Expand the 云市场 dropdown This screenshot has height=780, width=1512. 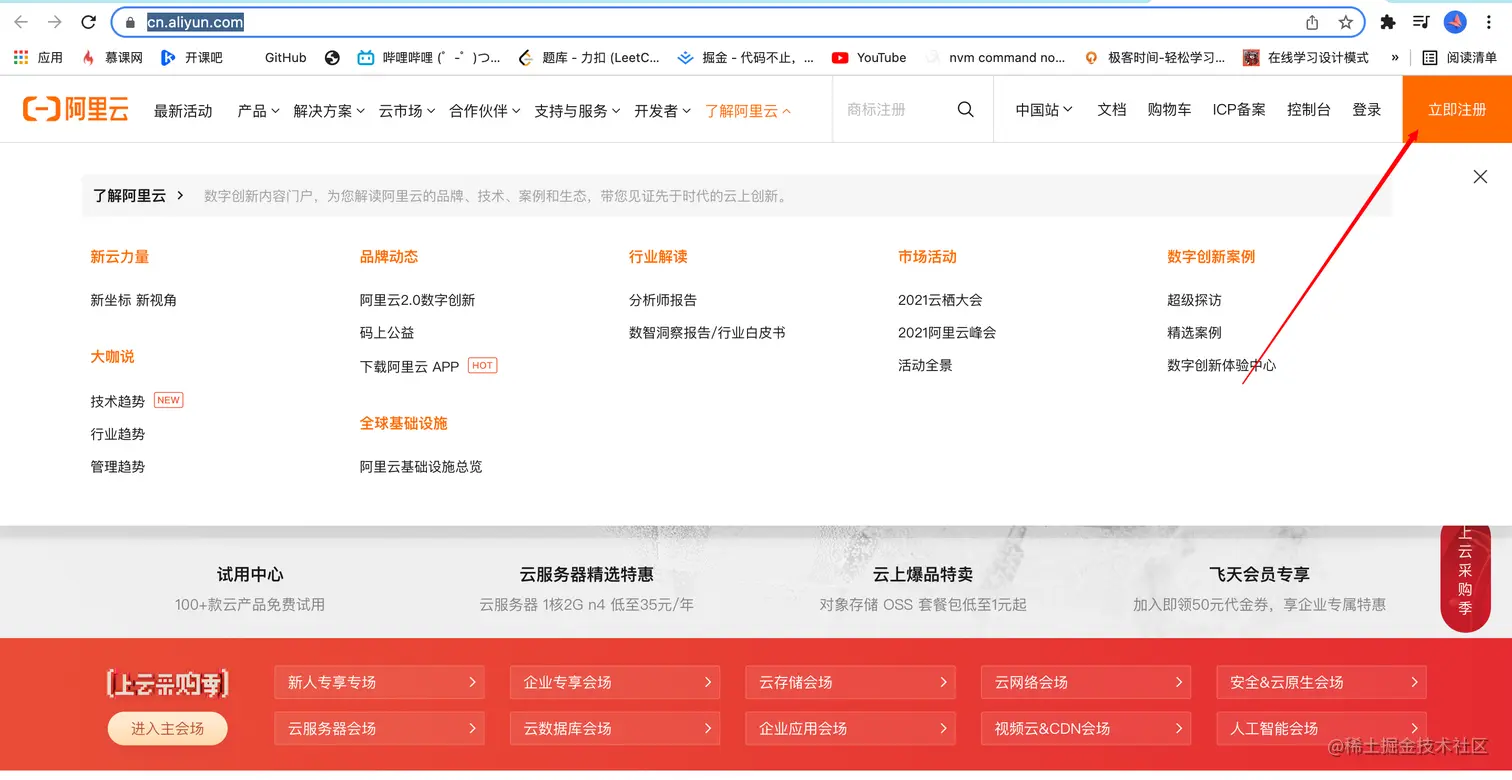tap(407, 111)
